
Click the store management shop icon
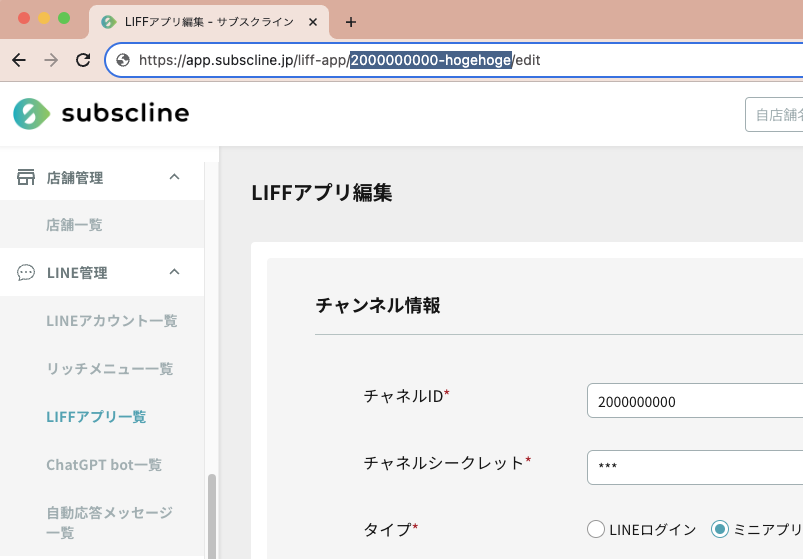point(26,178)
